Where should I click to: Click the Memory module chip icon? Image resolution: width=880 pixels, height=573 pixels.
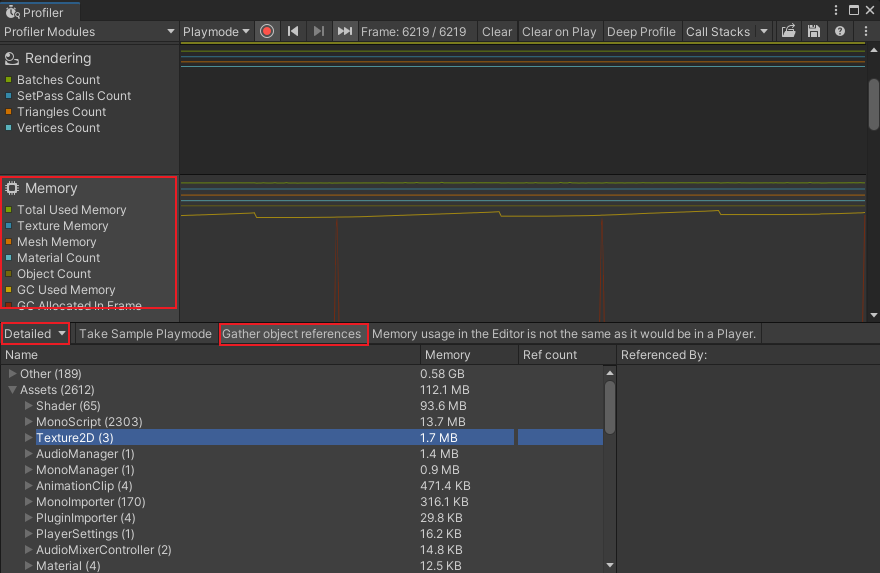pyautogui.click(x=12, y=188)
